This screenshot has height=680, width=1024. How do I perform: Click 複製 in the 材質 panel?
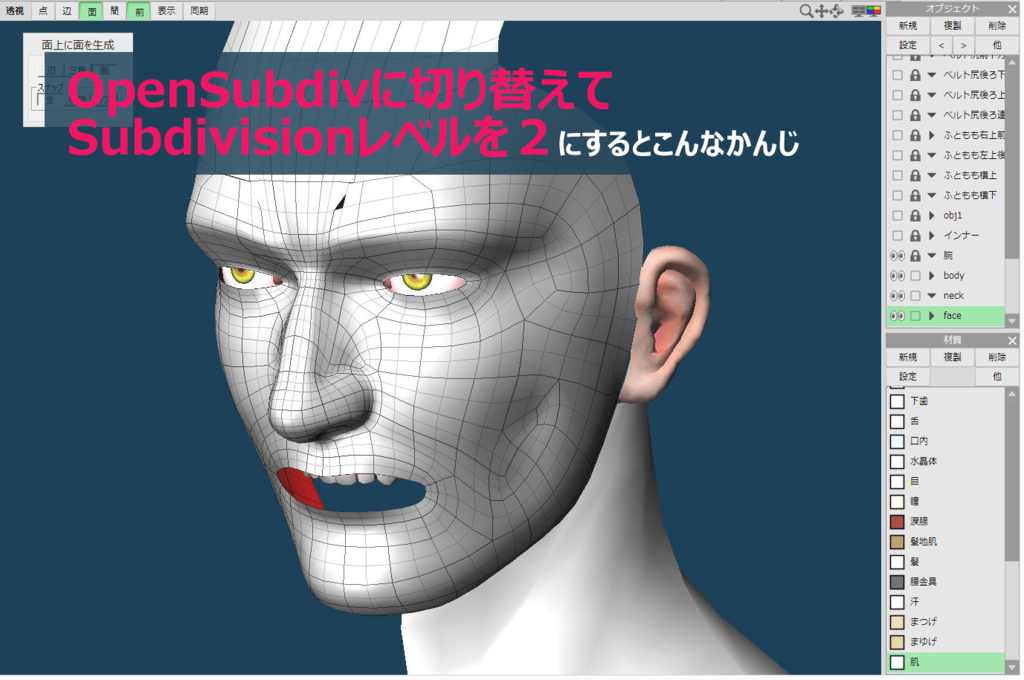coord(952,357)
